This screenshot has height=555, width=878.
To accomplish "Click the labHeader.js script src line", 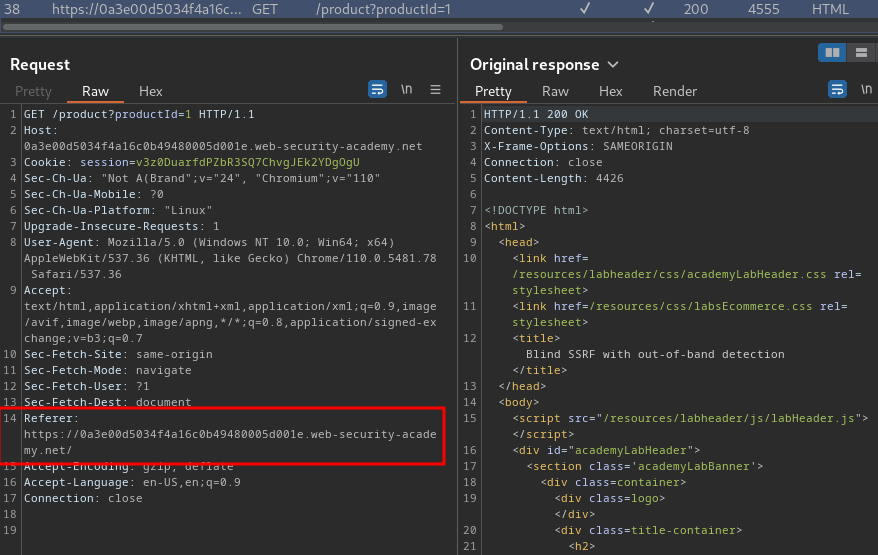I will pos(690,418).
